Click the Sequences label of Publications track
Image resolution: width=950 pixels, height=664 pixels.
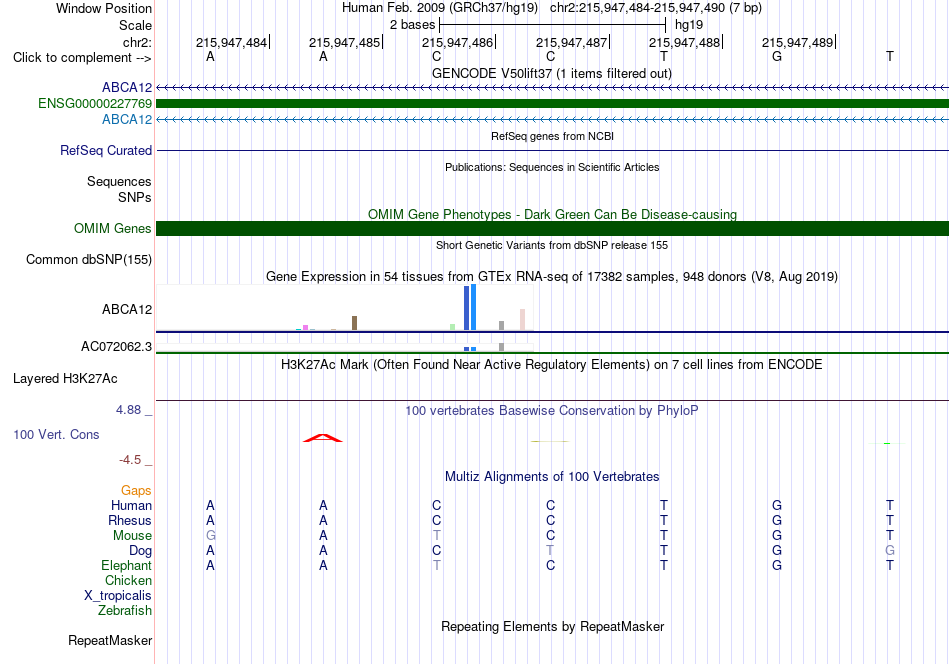[119, 182]
